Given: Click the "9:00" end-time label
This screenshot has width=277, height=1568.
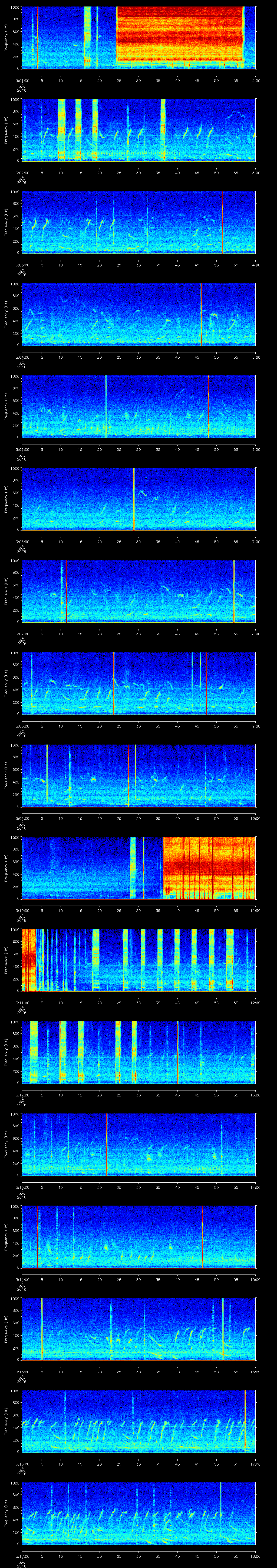Looking at the screenshot, I should tap(256, 726).
